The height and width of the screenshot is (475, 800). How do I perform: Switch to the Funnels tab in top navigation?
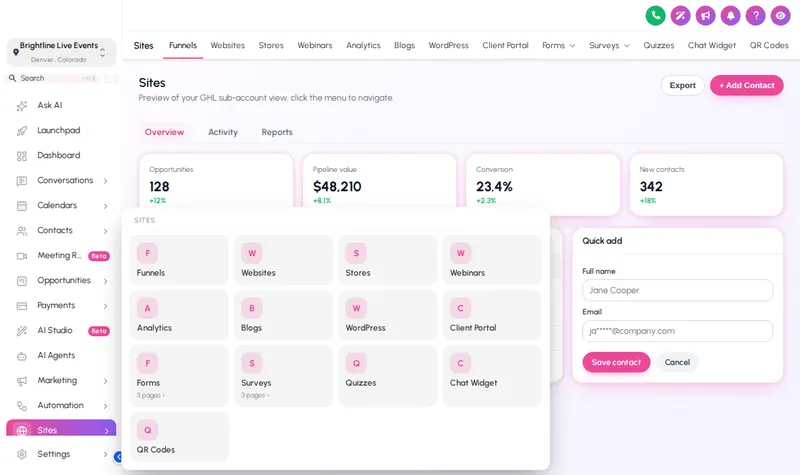click(183, 45)
